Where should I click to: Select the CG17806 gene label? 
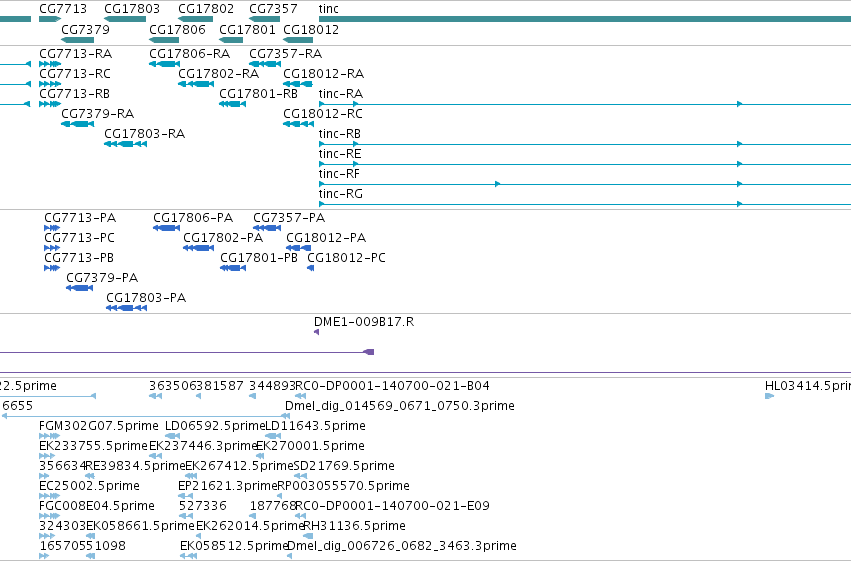pos(177,29)
